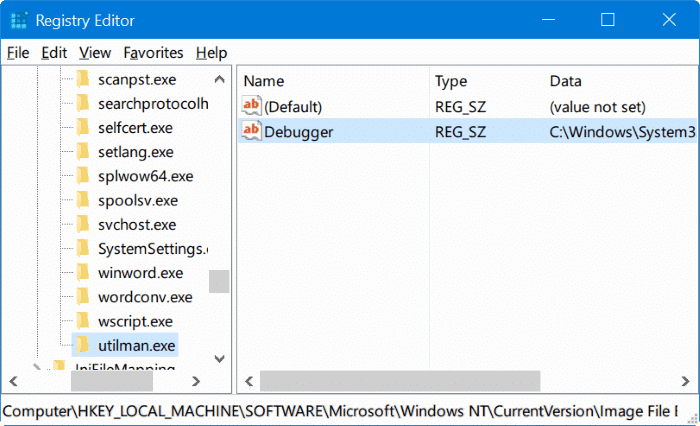Screen dimensions: 700x426
Task: Open the Edit menu
Action: [x=54, y=53]
